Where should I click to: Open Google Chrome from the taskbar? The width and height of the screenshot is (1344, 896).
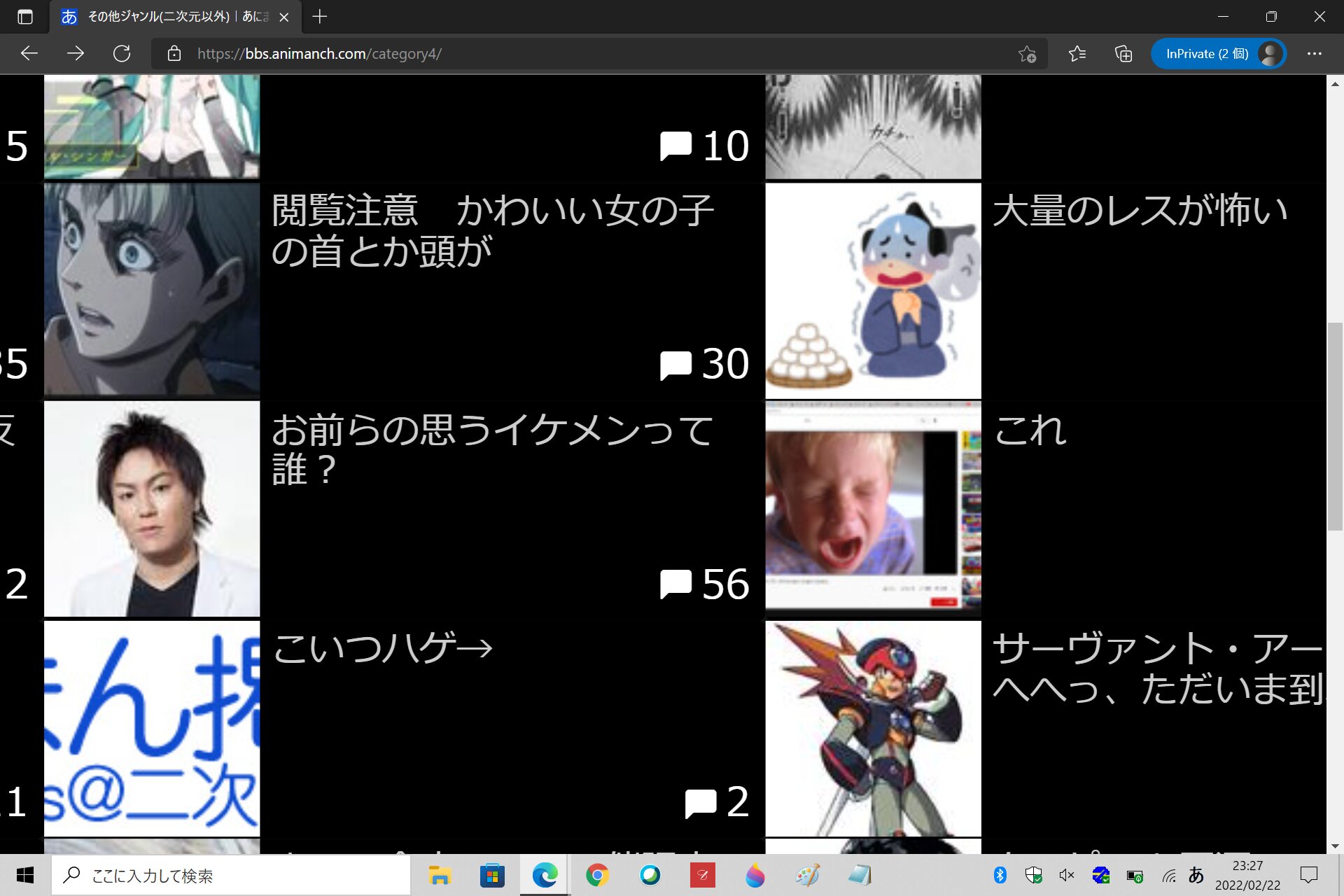click(597, 875)
